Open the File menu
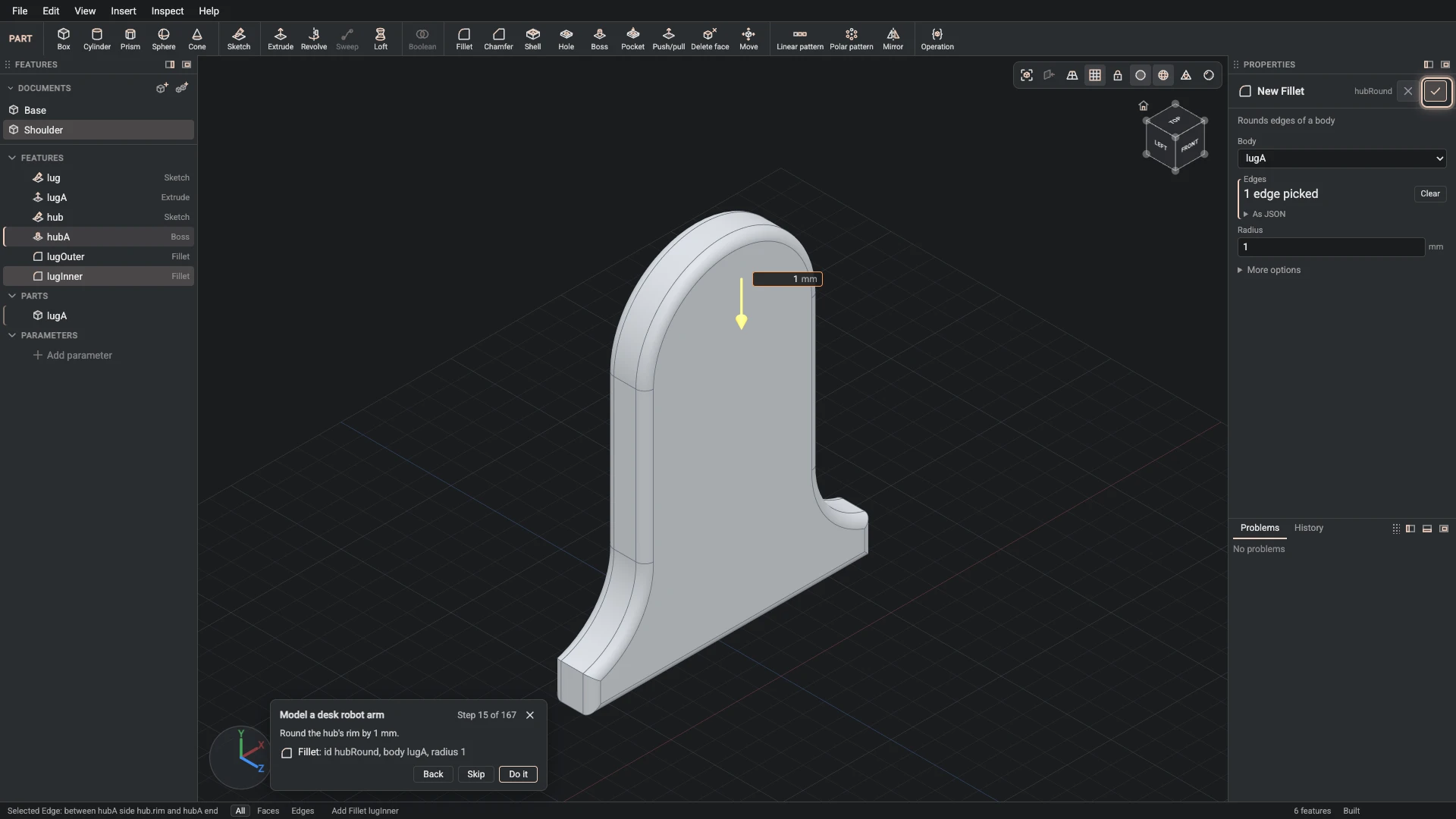The height and width of the screenshot is (819, 1456). 20,11
